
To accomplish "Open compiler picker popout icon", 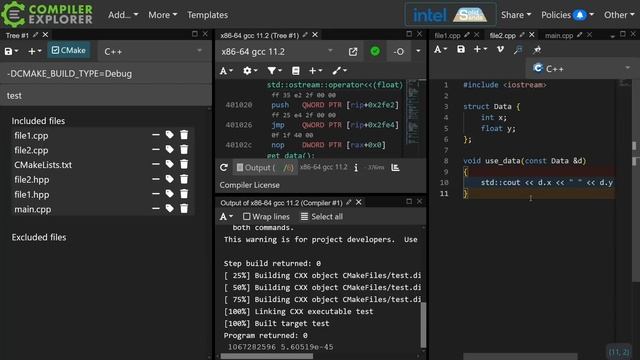I will click(353, 51).
